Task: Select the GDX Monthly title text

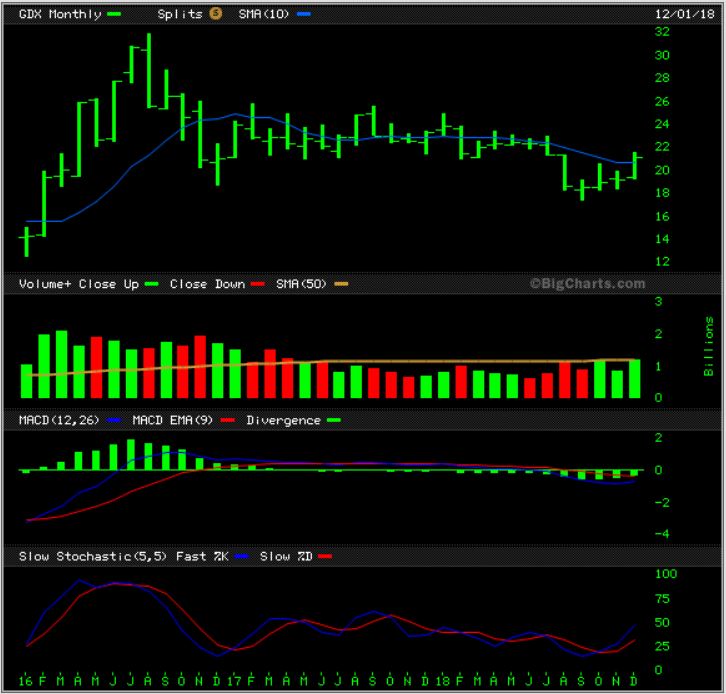Action: coord(60,14)
